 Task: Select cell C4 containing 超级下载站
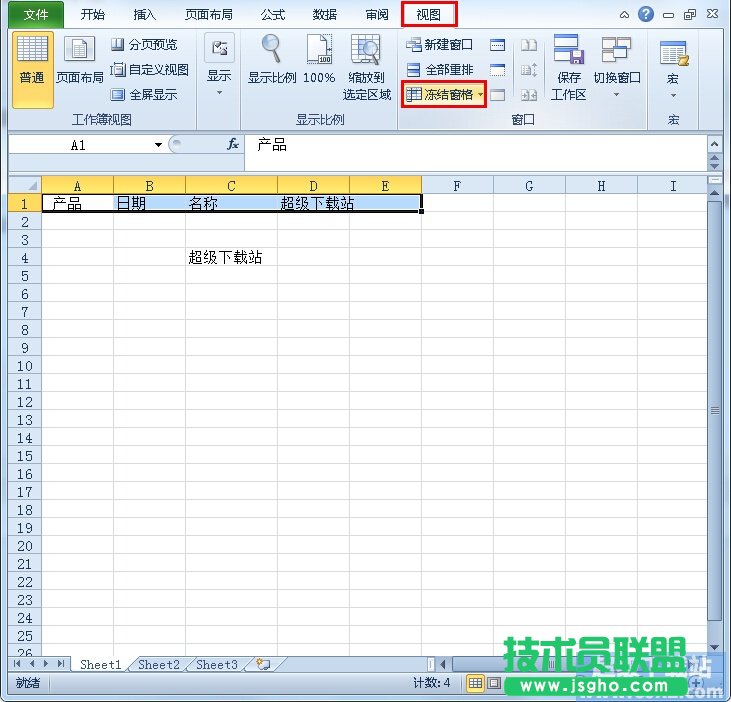[231, 257]
